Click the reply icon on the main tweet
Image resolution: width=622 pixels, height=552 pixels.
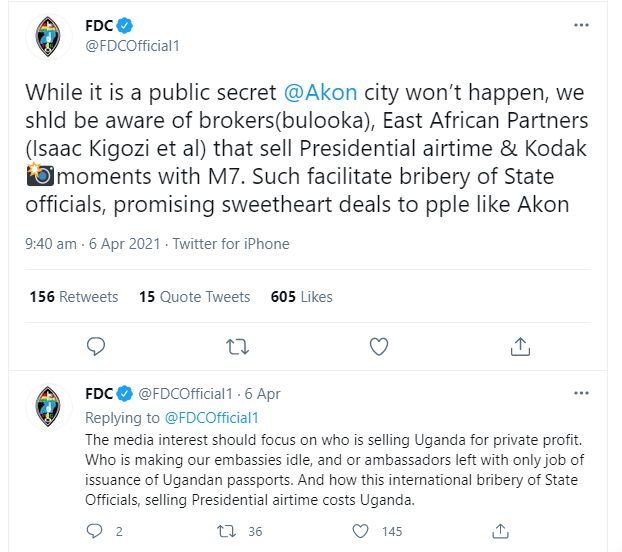point(96,347)
